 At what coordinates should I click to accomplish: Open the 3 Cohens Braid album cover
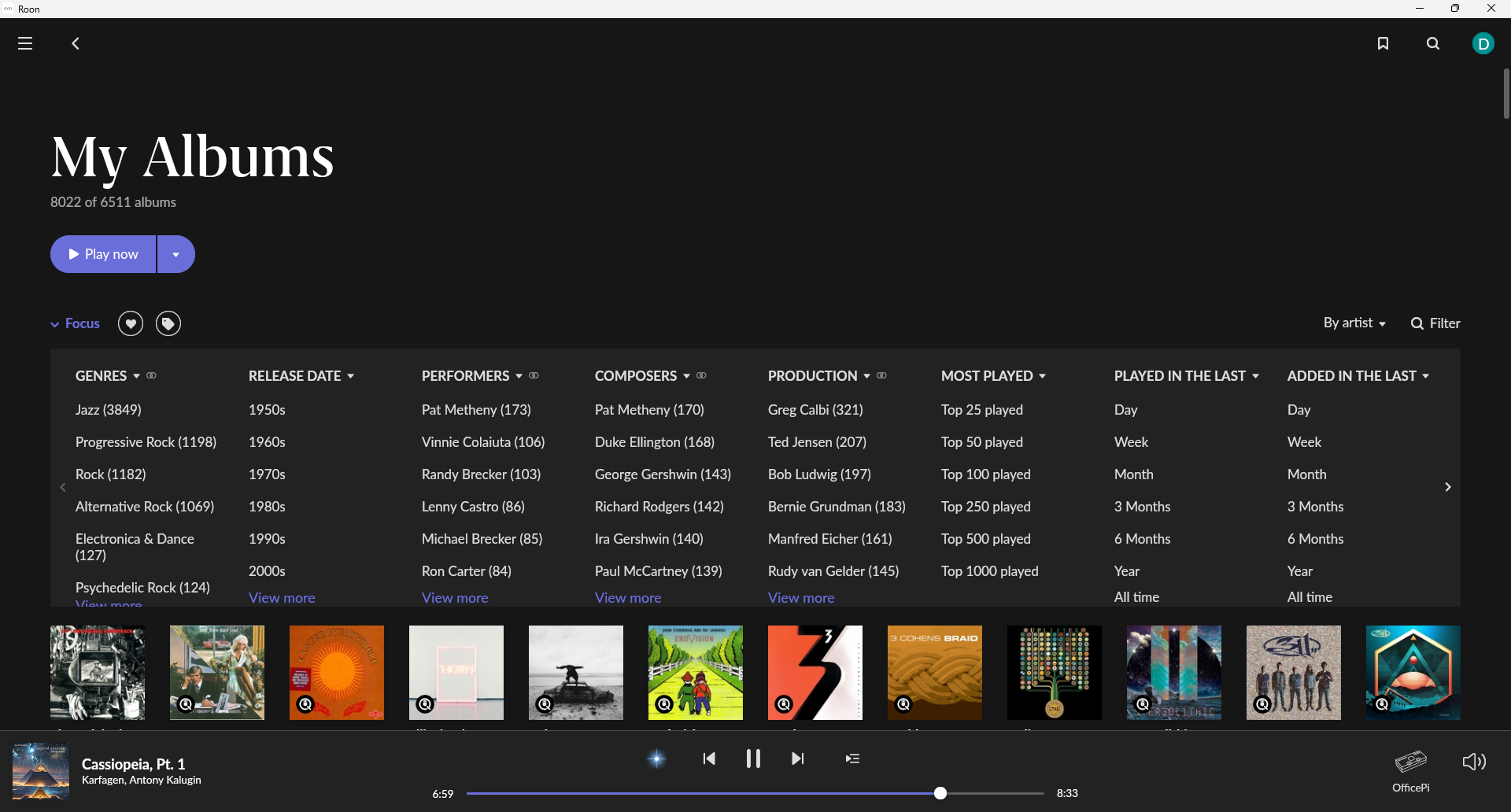click(x=935, y=673)
